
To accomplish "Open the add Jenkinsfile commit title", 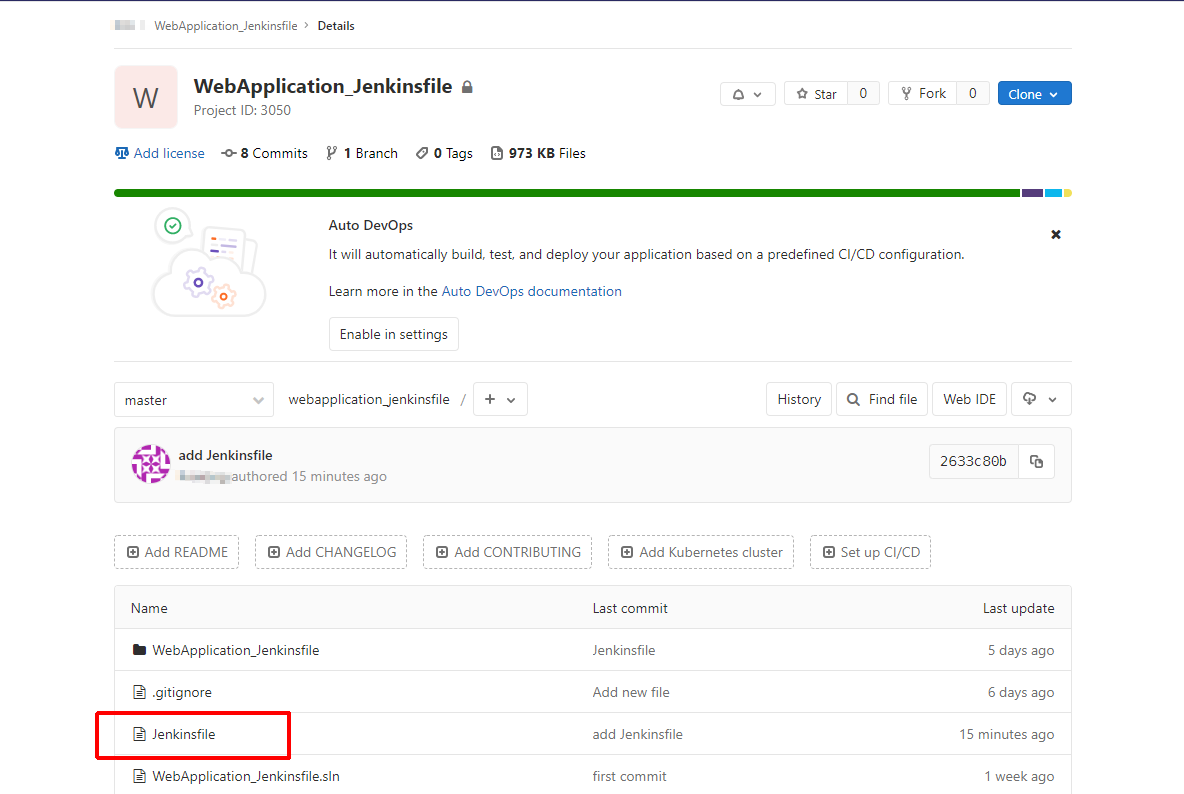I will pos(225,455).
